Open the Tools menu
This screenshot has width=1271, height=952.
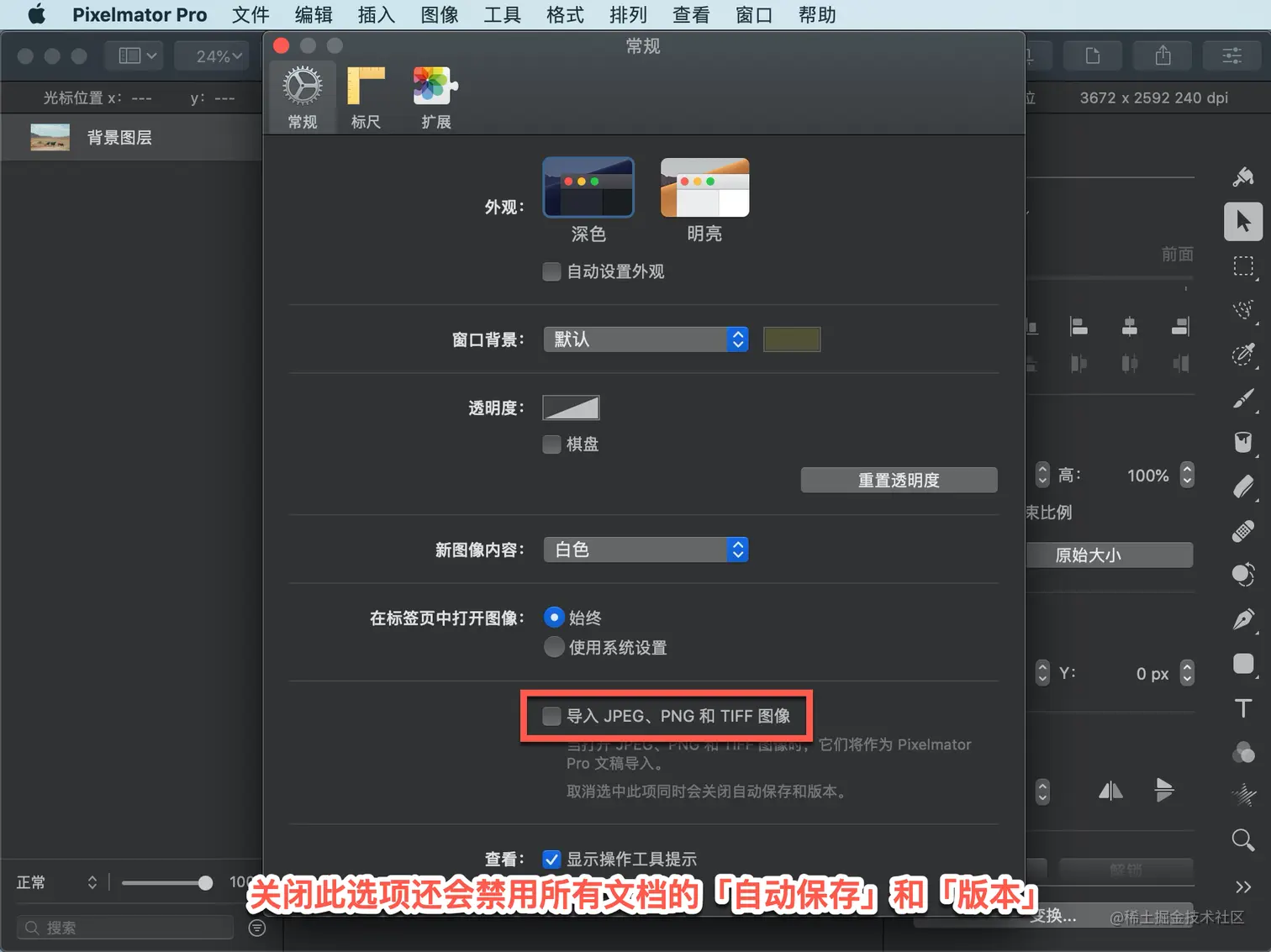[502, 15]
